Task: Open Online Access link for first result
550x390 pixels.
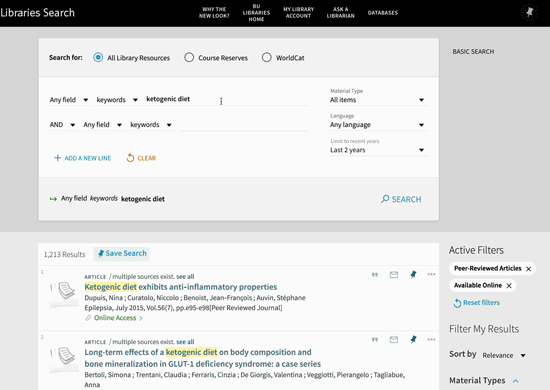Action: coord(115,318)
